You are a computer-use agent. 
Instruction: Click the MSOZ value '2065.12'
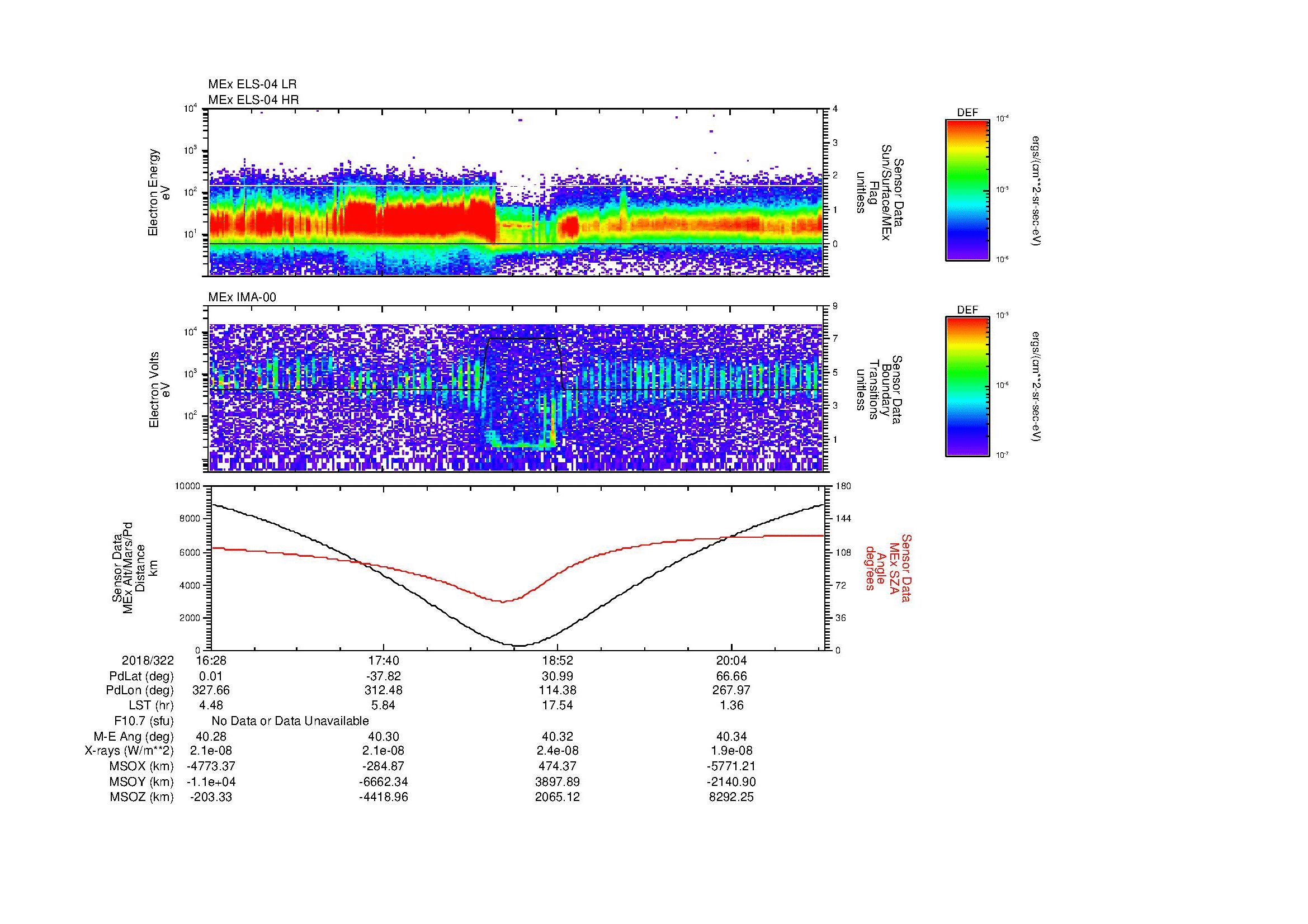point(558,797)
